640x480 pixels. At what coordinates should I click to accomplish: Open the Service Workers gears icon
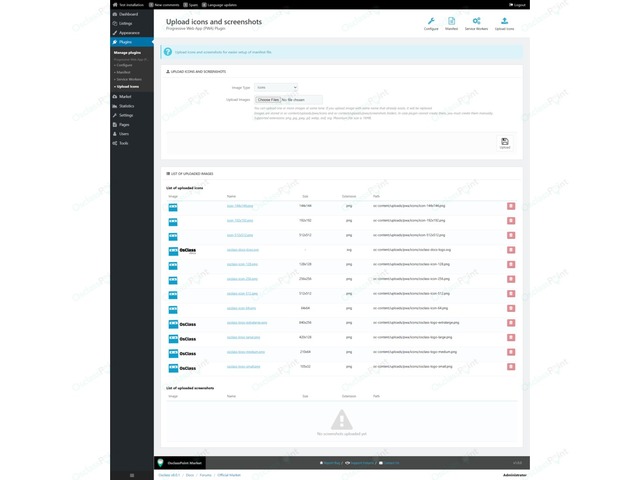tap(476, 24)
